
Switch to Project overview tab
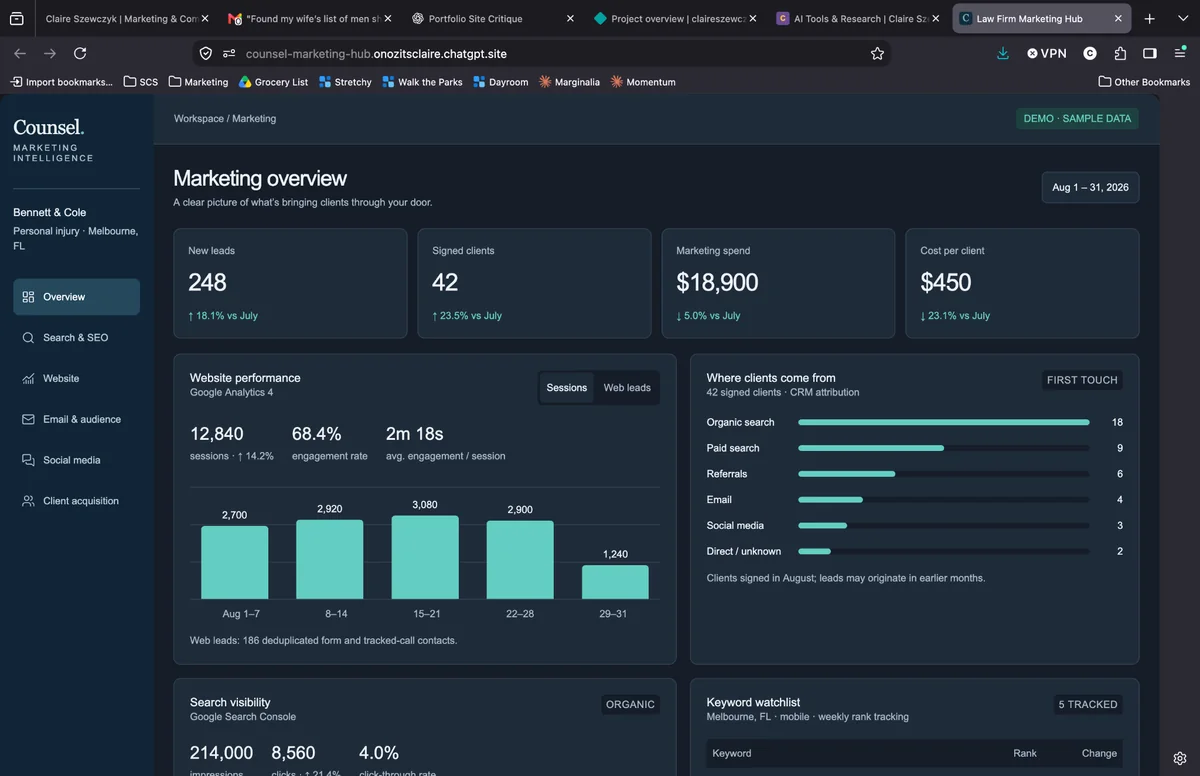(676, 19)
